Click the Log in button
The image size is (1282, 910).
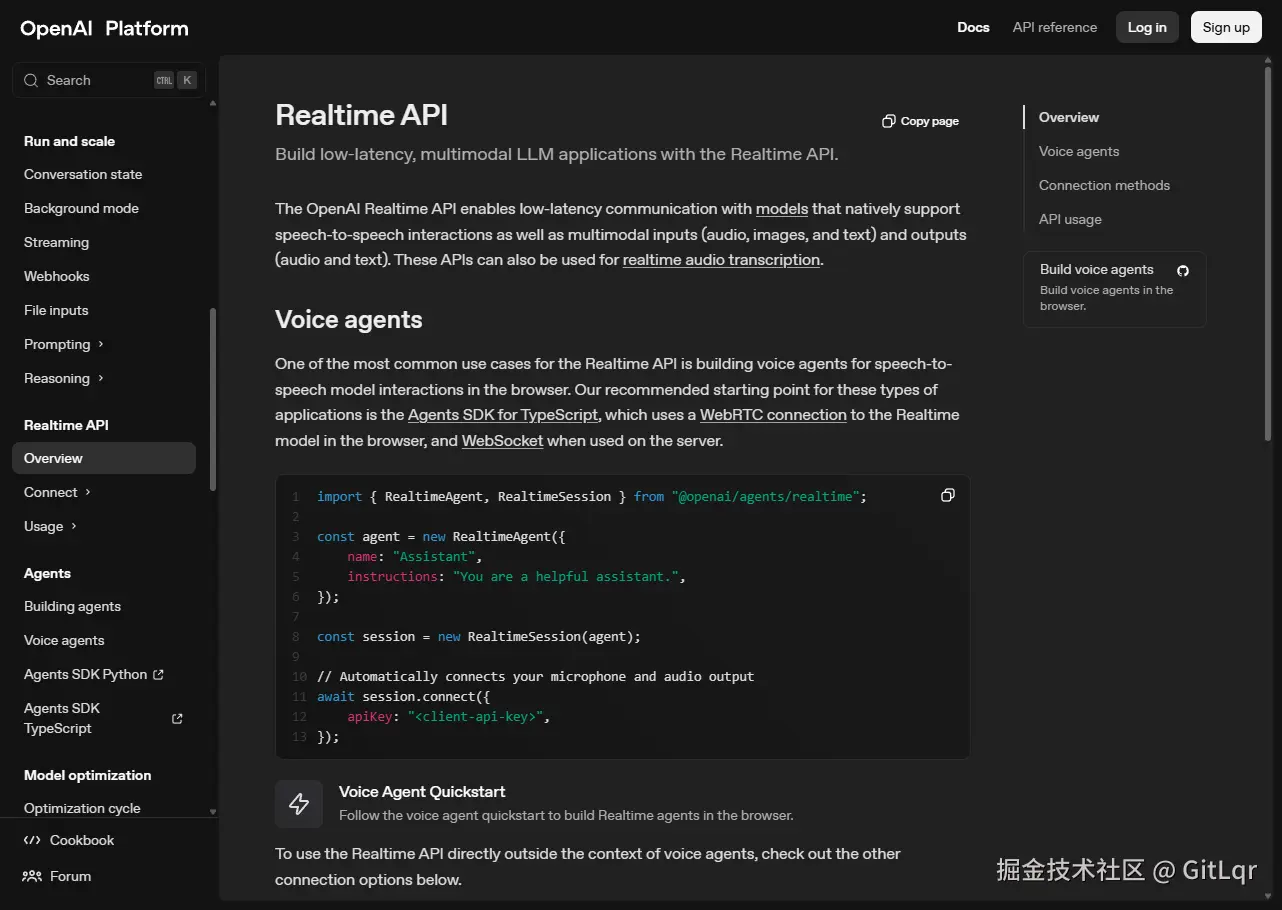[1147, 27]
